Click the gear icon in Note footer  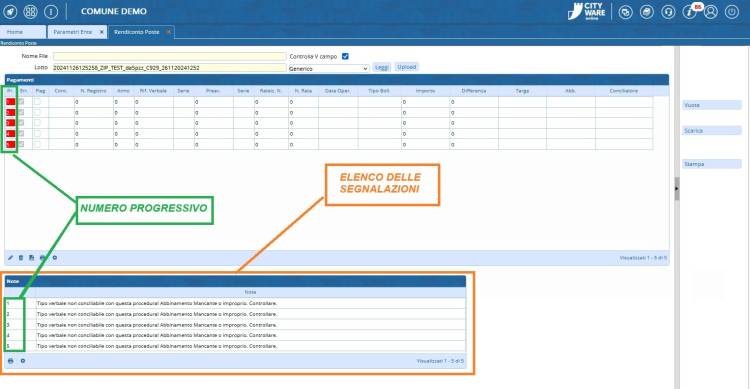(22, 361)
